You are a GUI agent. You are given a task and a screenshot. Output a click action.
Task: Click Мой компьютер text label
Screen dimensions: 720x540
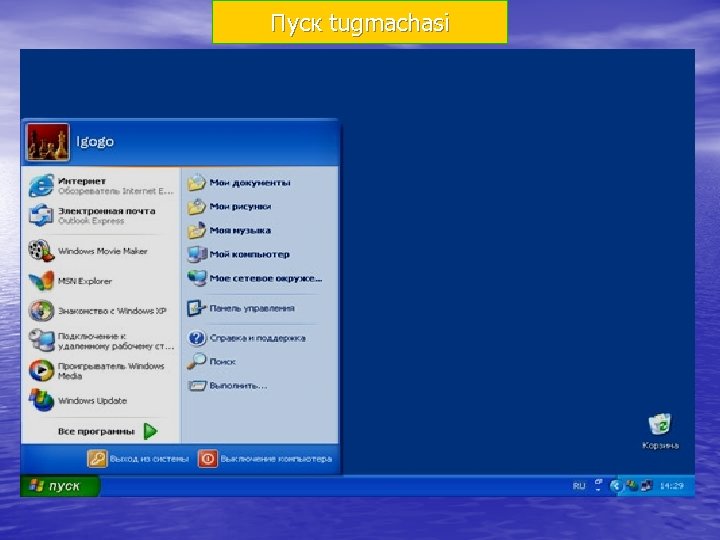tap(249, 254)
